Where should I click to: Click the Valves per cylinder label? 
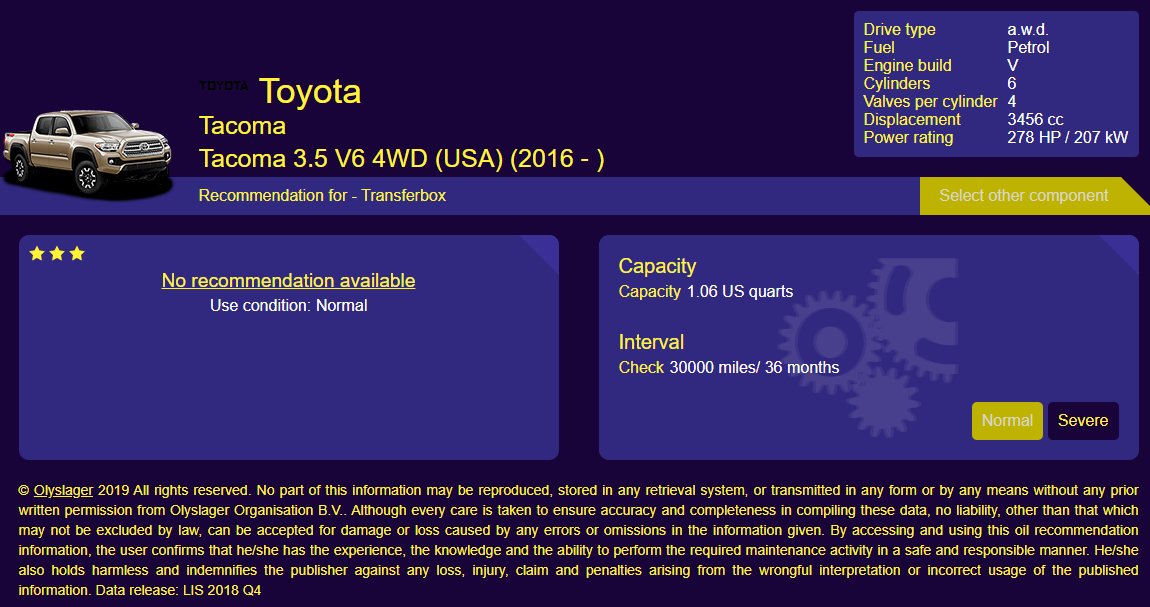tap(930, 101)
